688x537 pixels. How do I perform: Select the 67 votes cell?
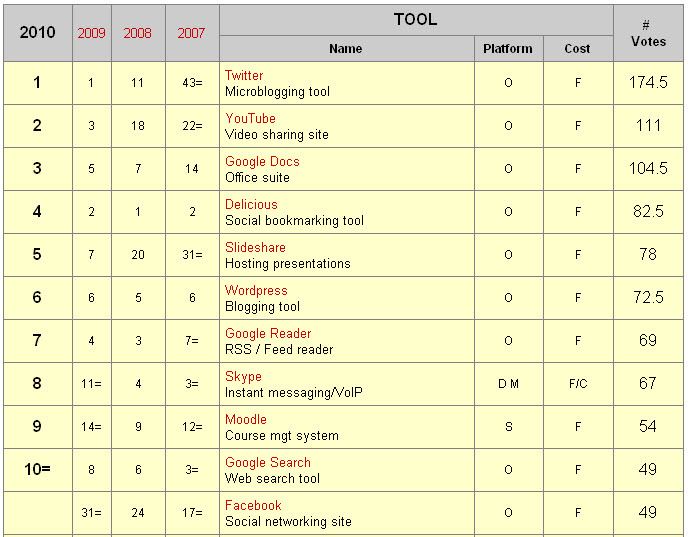click(648, 383)
